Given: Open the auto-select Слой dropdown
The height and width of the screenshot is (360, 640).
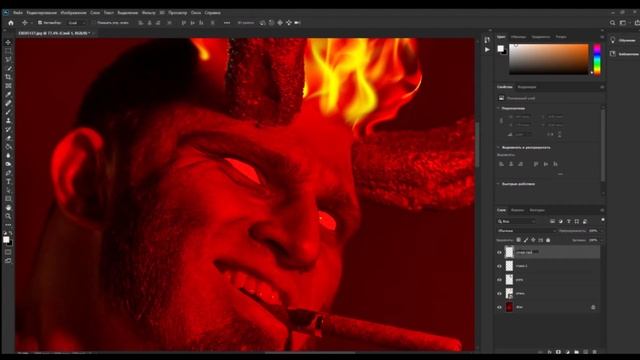Looking at the screenshot, I should [x=77, y=23].
